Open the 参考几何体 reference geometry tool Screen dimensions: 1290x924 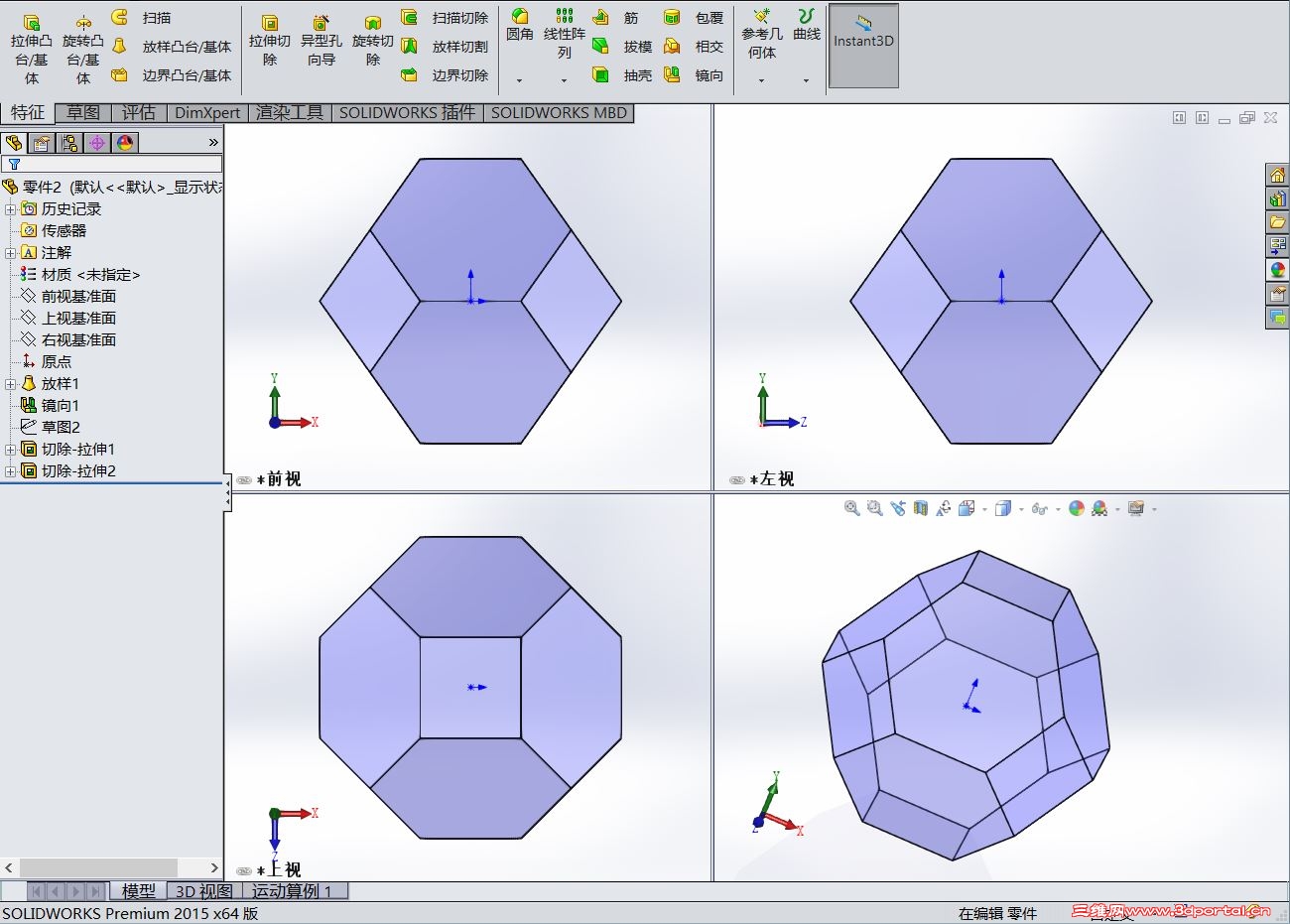762,34
